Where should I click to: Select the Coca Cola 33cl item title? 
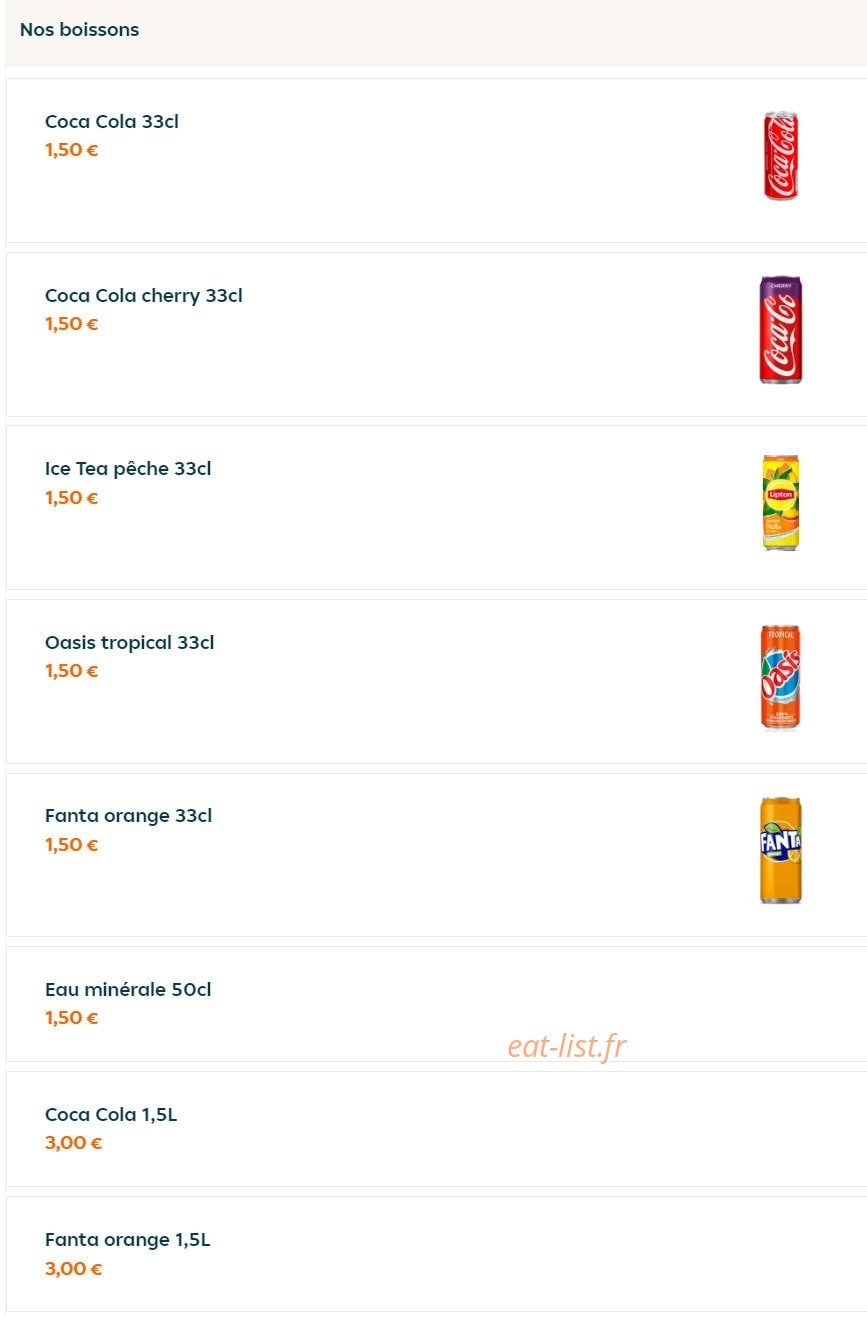[112, 122]
